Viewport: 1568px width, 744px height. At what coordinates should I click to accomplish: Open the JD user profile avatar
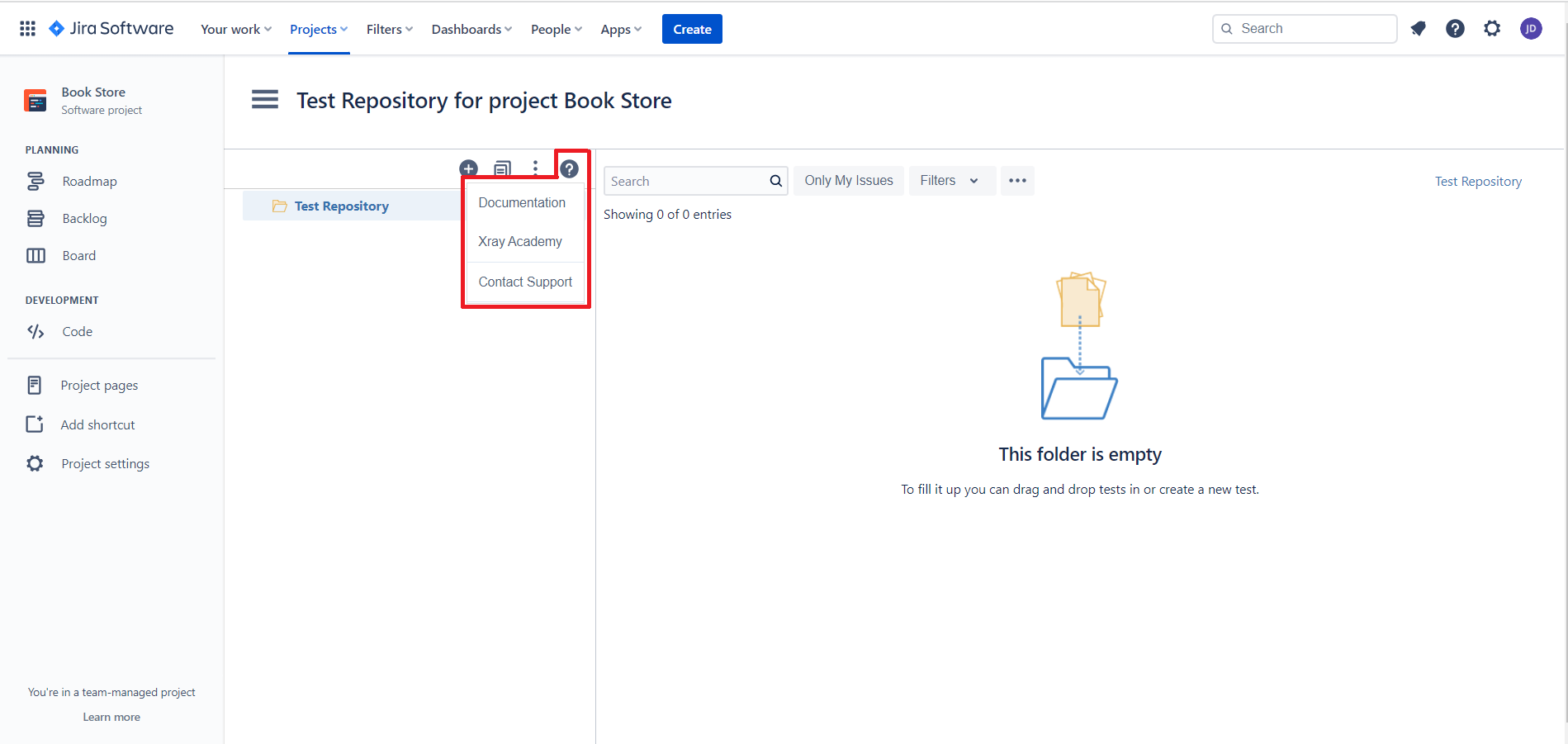pos(1531,29)
